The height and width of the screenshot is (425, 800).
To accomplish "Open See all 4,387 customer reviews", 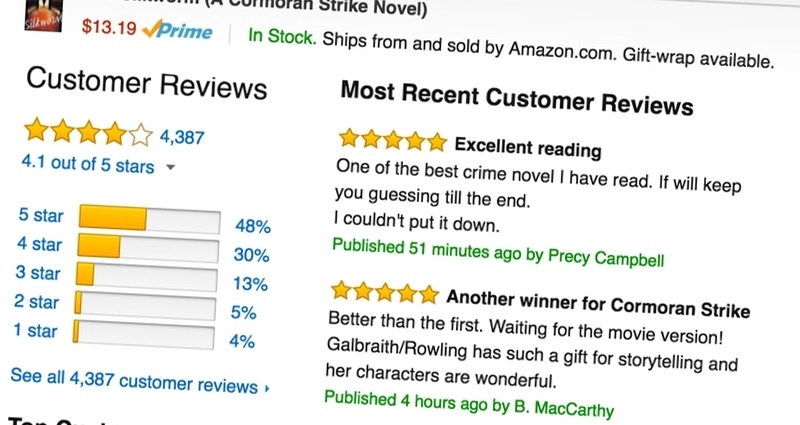I will 134,381.
